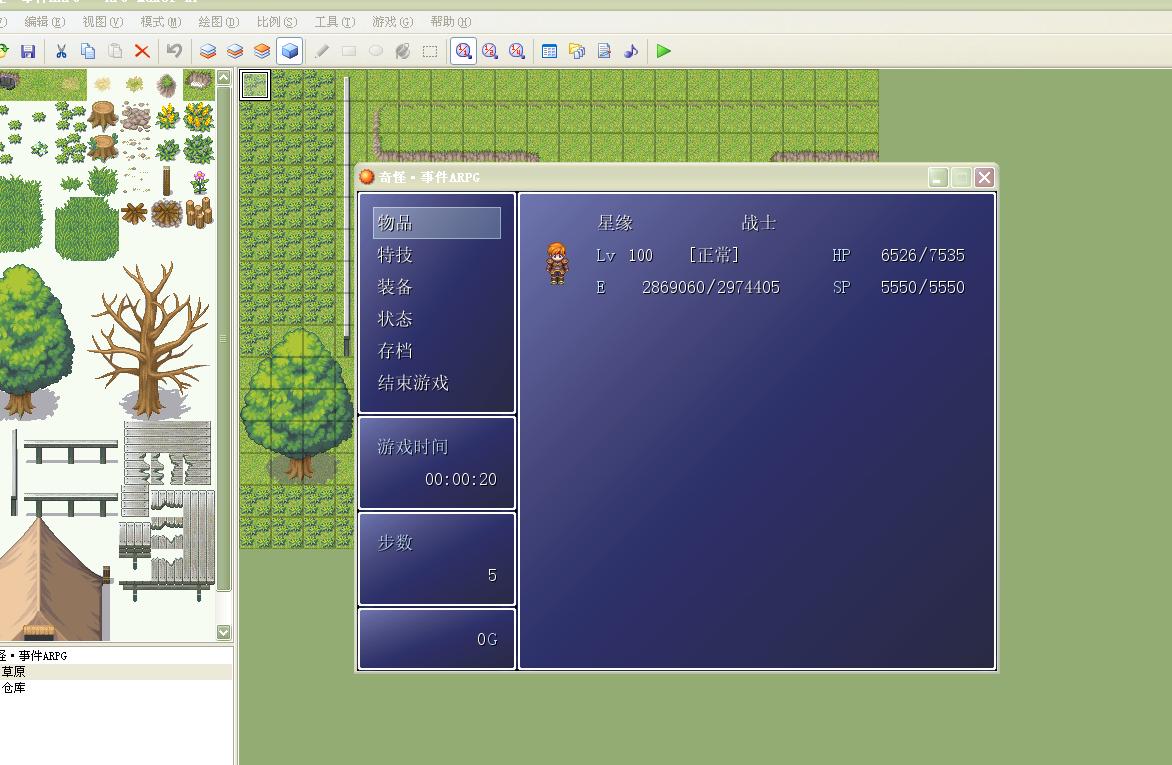
Task: Click the SP value 5550/5550
Action: coord(922,287)
